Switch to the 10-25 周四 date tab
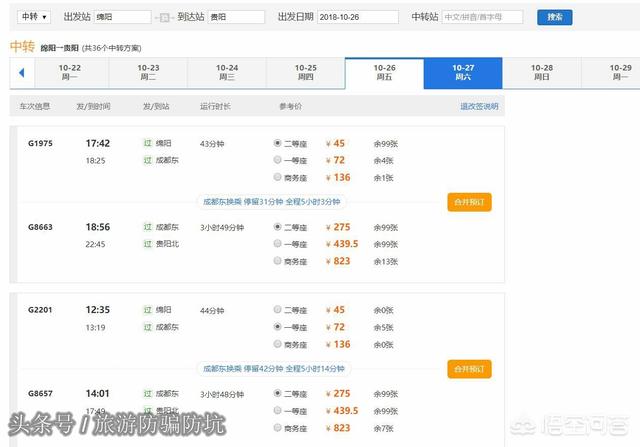 (305, 73)
